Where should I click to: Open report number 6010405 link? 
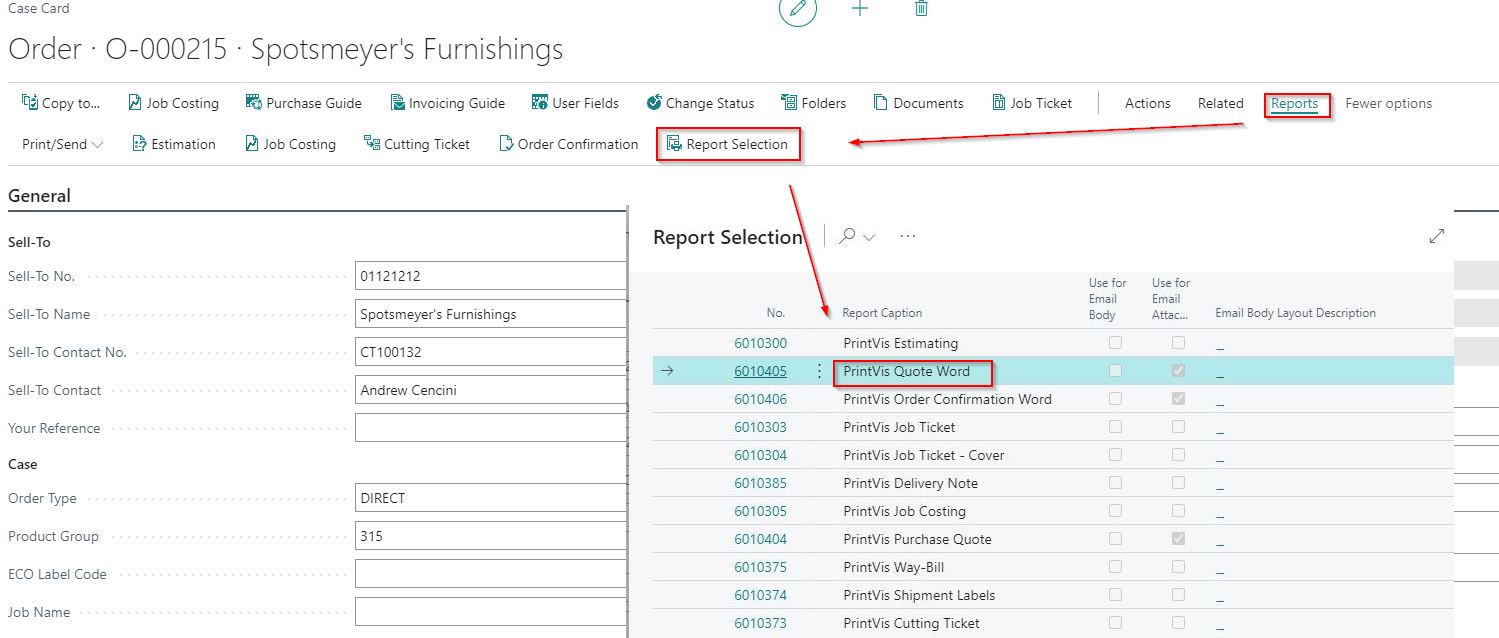(x=760, y=371)
